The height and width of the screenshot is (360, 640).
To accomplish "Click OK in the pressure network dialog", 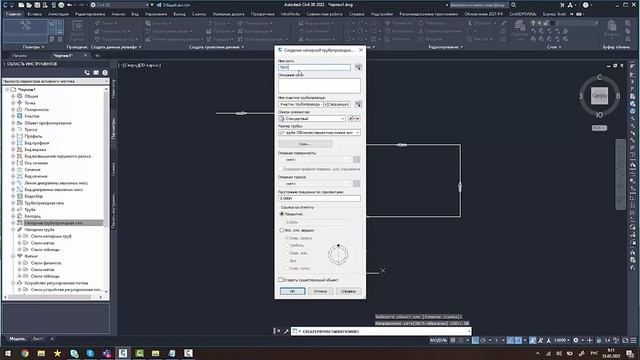I will (292, 291).
